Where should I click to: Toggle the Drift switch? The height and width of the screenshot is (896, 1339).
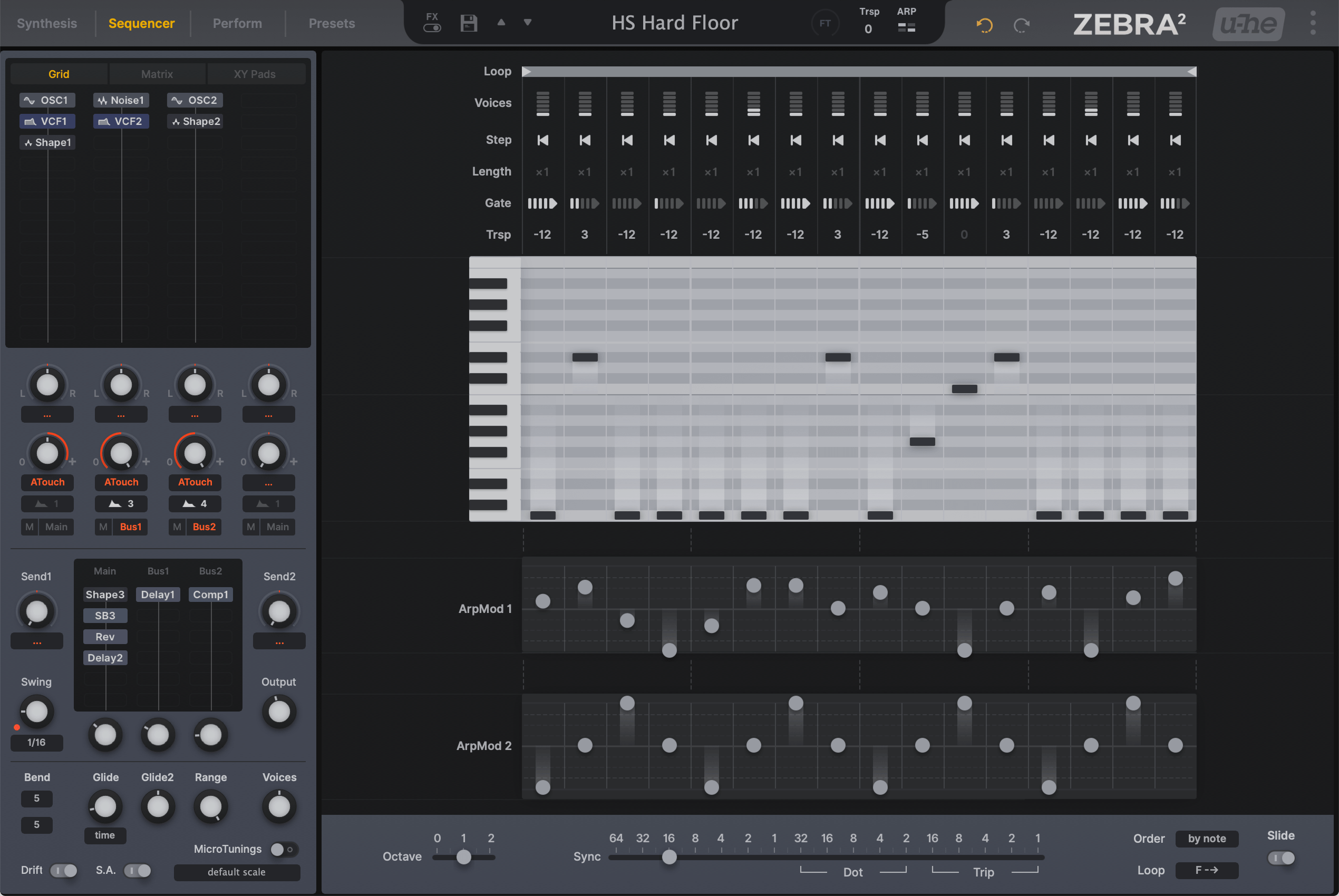pyautogui.click(x=64, y=870)
